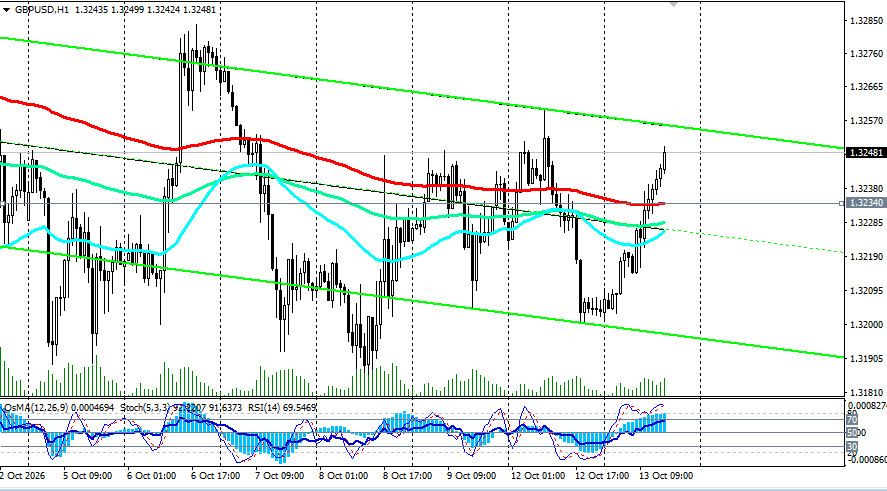
Task: Click the 1.31905 price scale label
Action: 866,359
